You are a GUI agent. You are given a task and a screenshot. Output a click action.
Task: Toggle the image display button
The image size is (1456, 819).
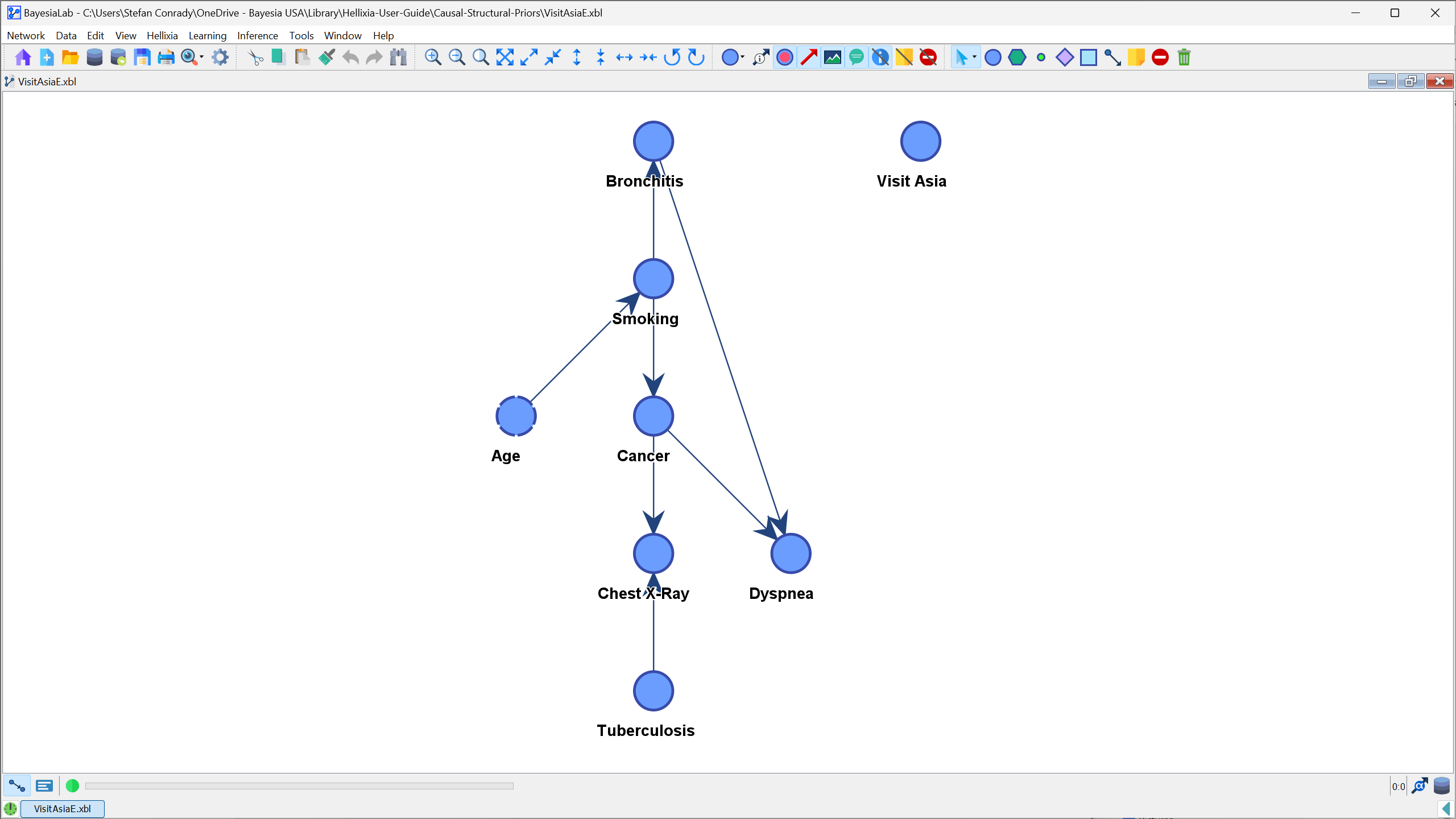(833, 57)
